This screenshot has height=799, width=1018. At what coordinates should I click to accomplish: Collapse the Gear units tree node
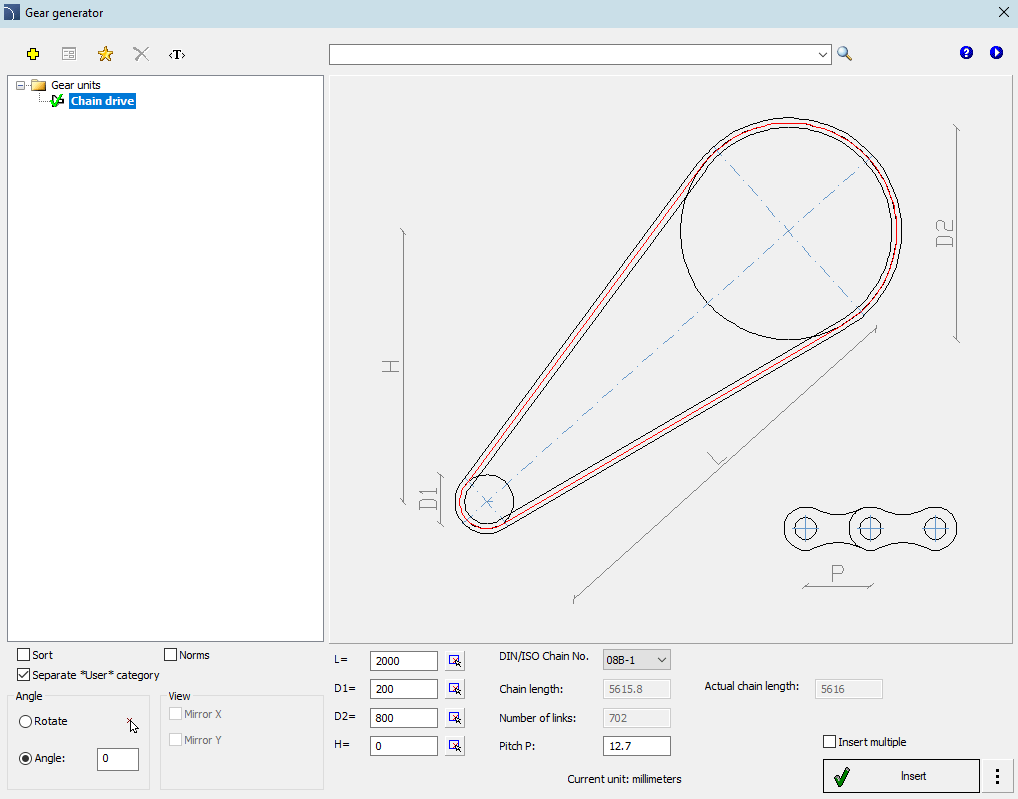point(20,85)
